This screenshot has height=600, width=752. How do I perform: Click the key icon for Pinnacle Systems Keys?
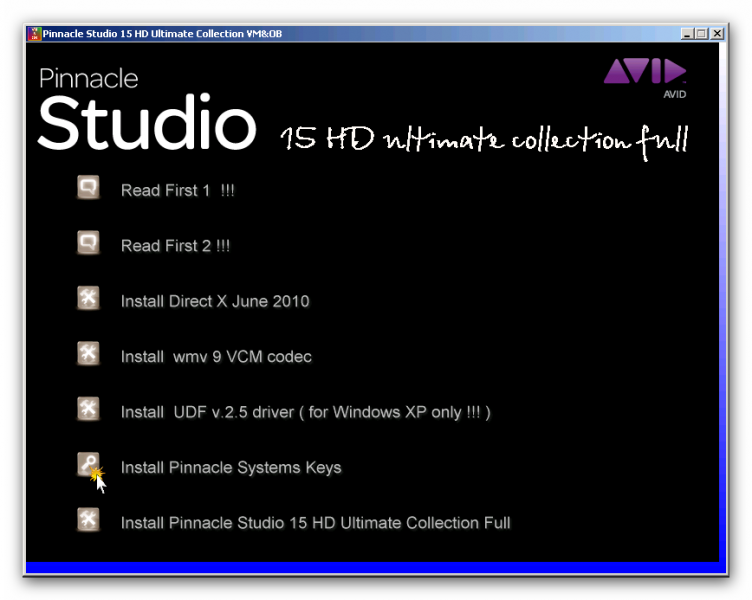click(88, 464)
